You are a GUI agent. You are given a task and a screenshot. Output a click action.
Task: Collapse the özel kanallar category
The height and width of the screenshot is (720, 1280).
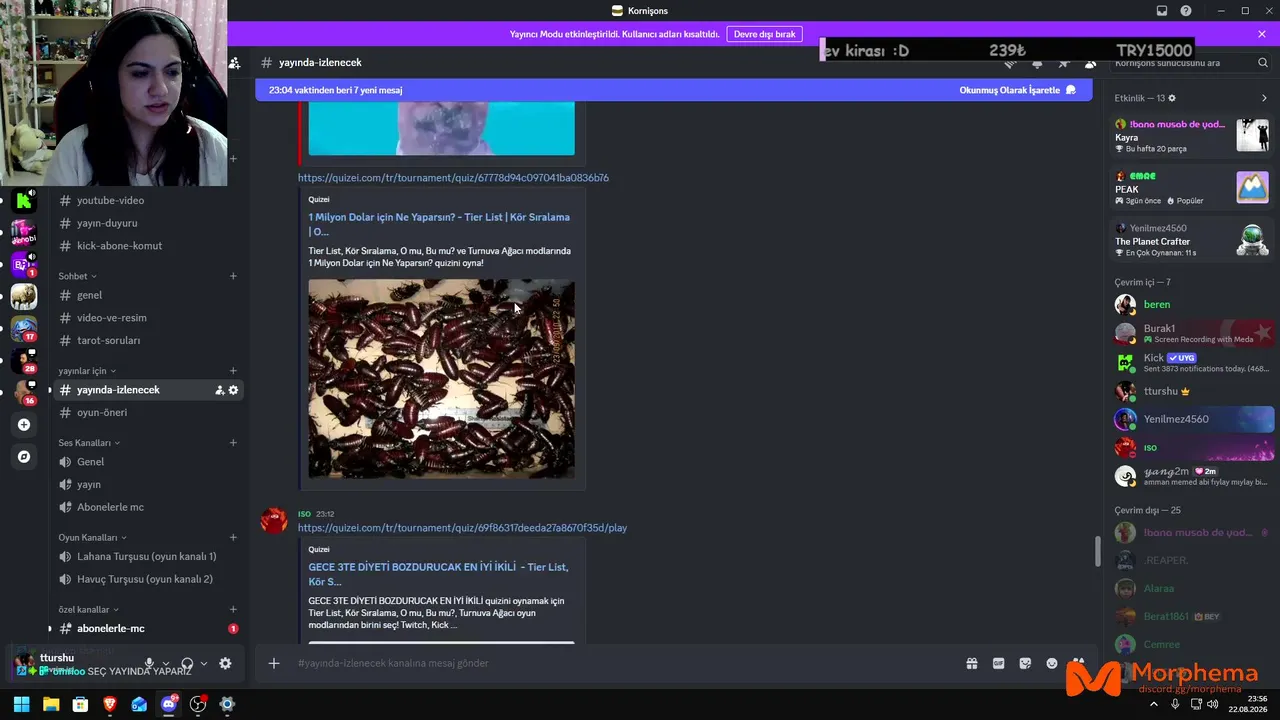pyautogui.click(x=89, y=609)
